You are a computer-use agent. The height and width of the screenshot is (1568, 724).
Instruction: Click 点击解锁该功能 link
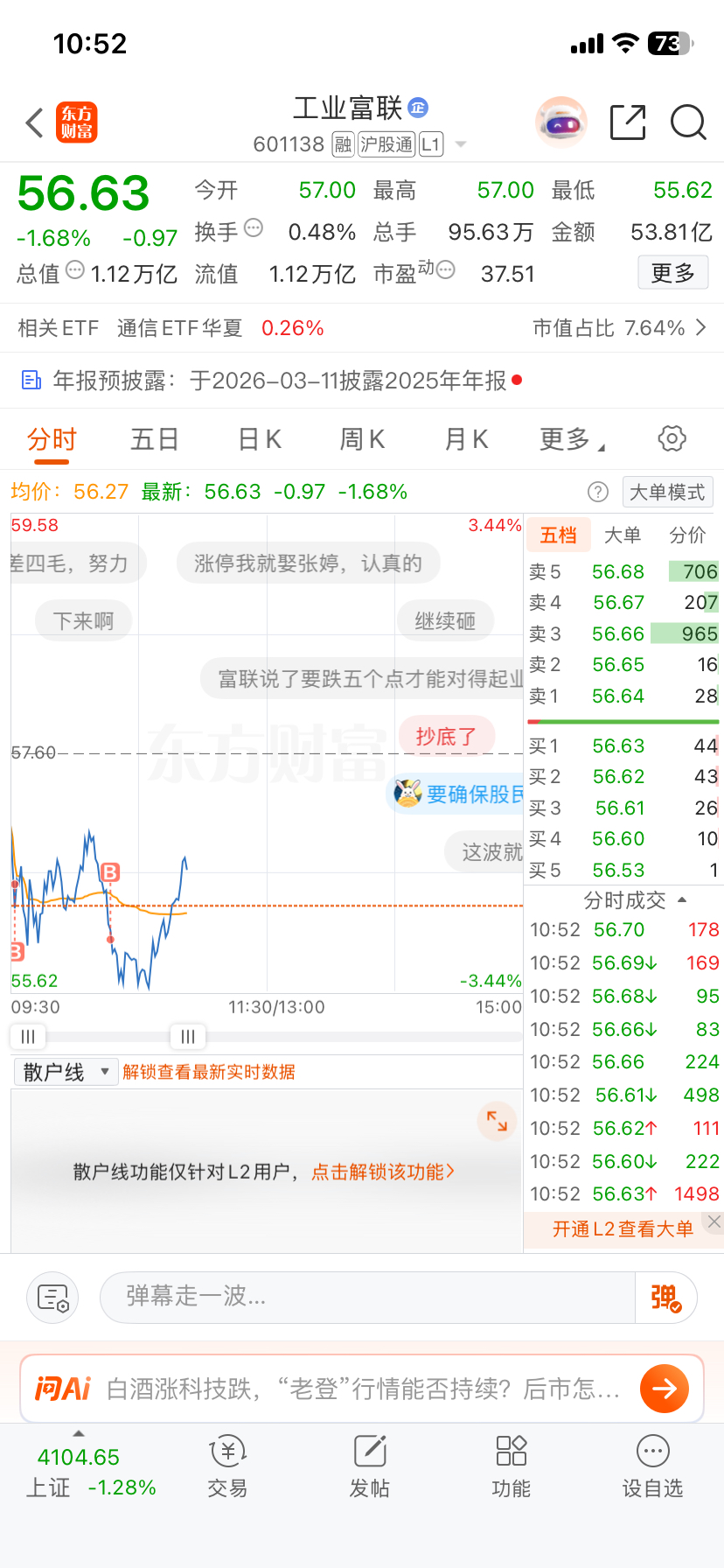[383, 1172]
